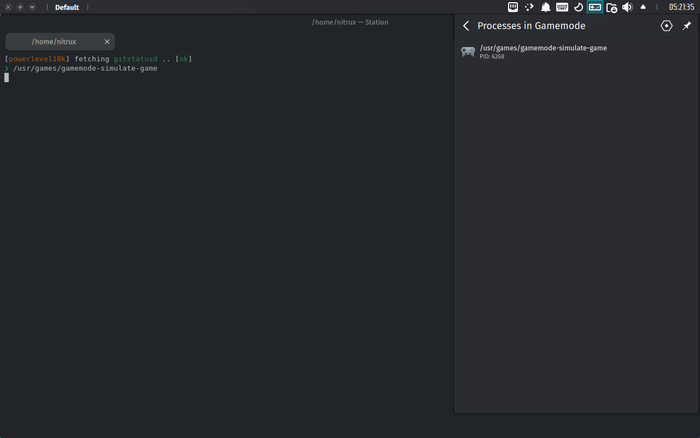Viewport: 700px width, 438px height.
Task: Open the keyboard layout tray icon
Action: (x=562, y=7)
